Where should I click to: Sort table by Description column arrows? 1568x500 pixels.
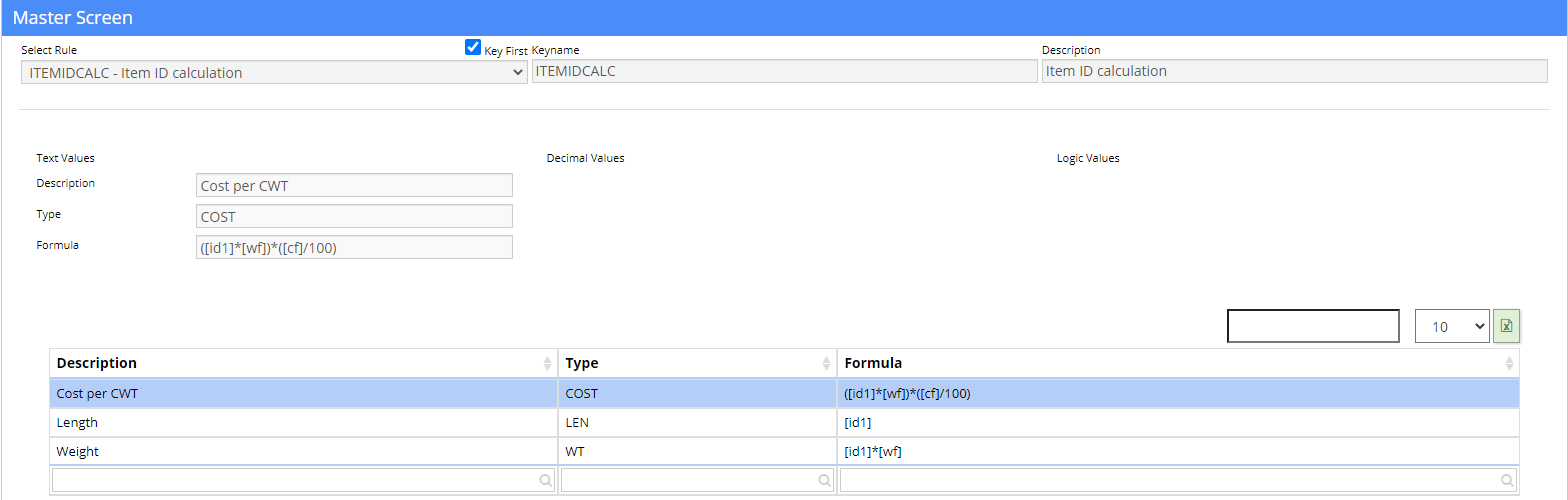point(547,364)
